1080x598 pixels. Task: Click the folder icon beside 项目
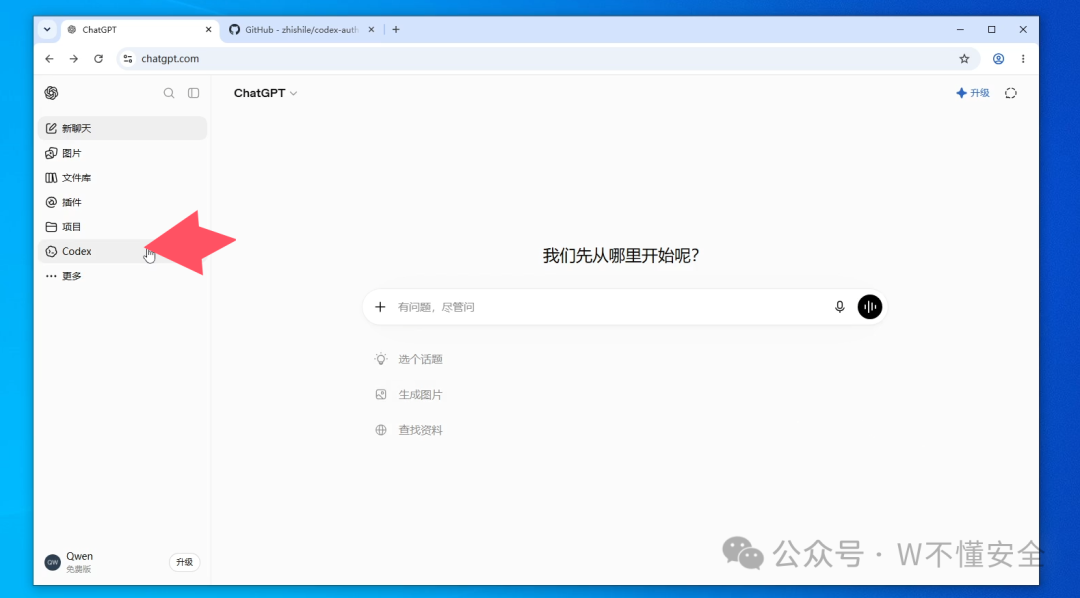coord(51,227)
